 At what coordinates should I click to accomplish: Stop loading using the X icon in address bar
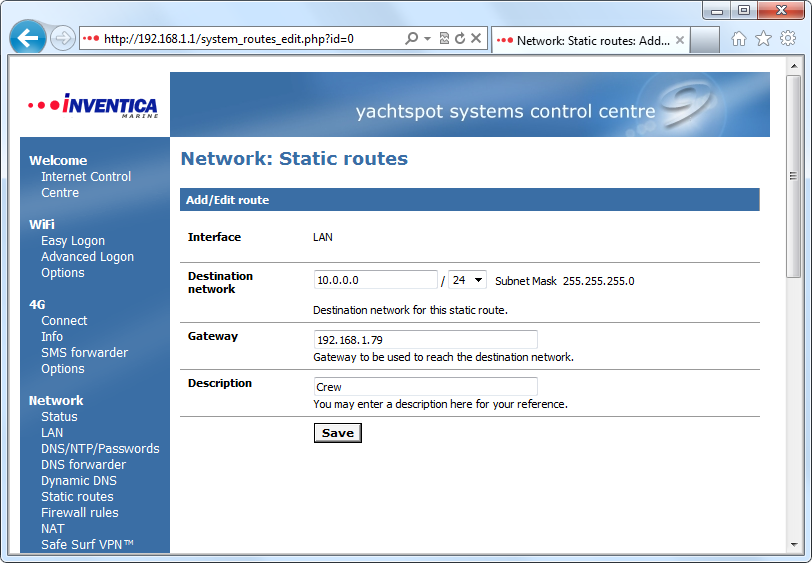476,38
